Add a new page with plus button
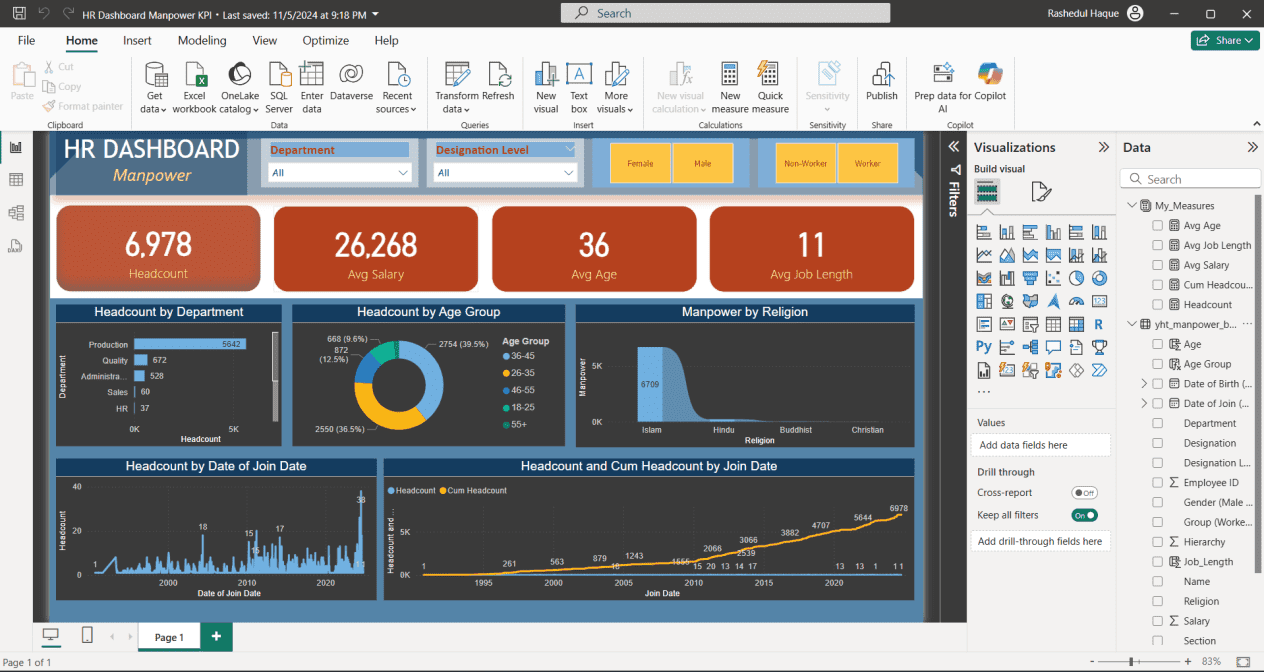Viewport: 1264px width, 672px height. tap(216, 636)
